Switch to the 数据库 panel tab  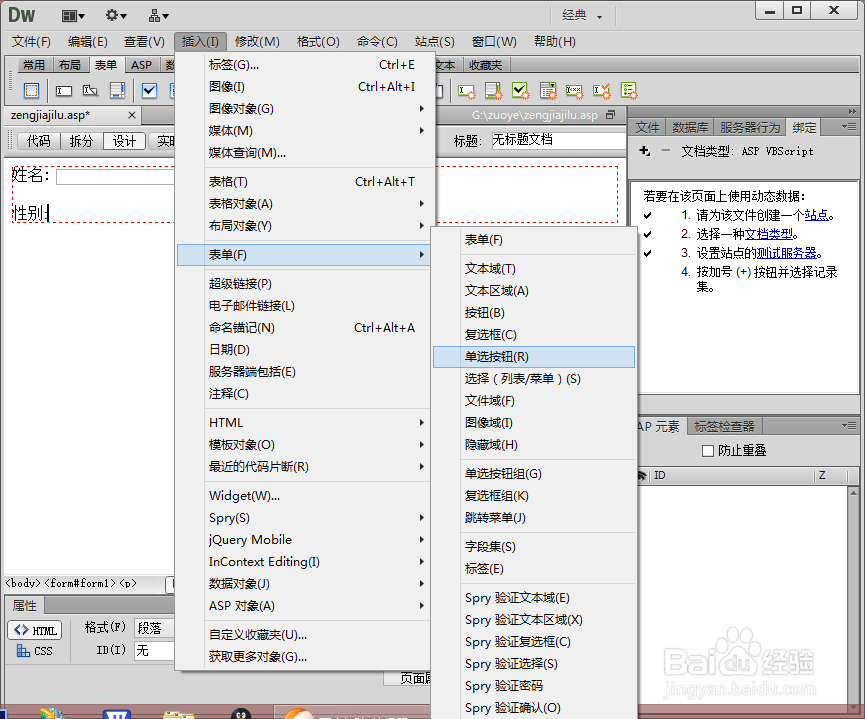pos(690,127)
